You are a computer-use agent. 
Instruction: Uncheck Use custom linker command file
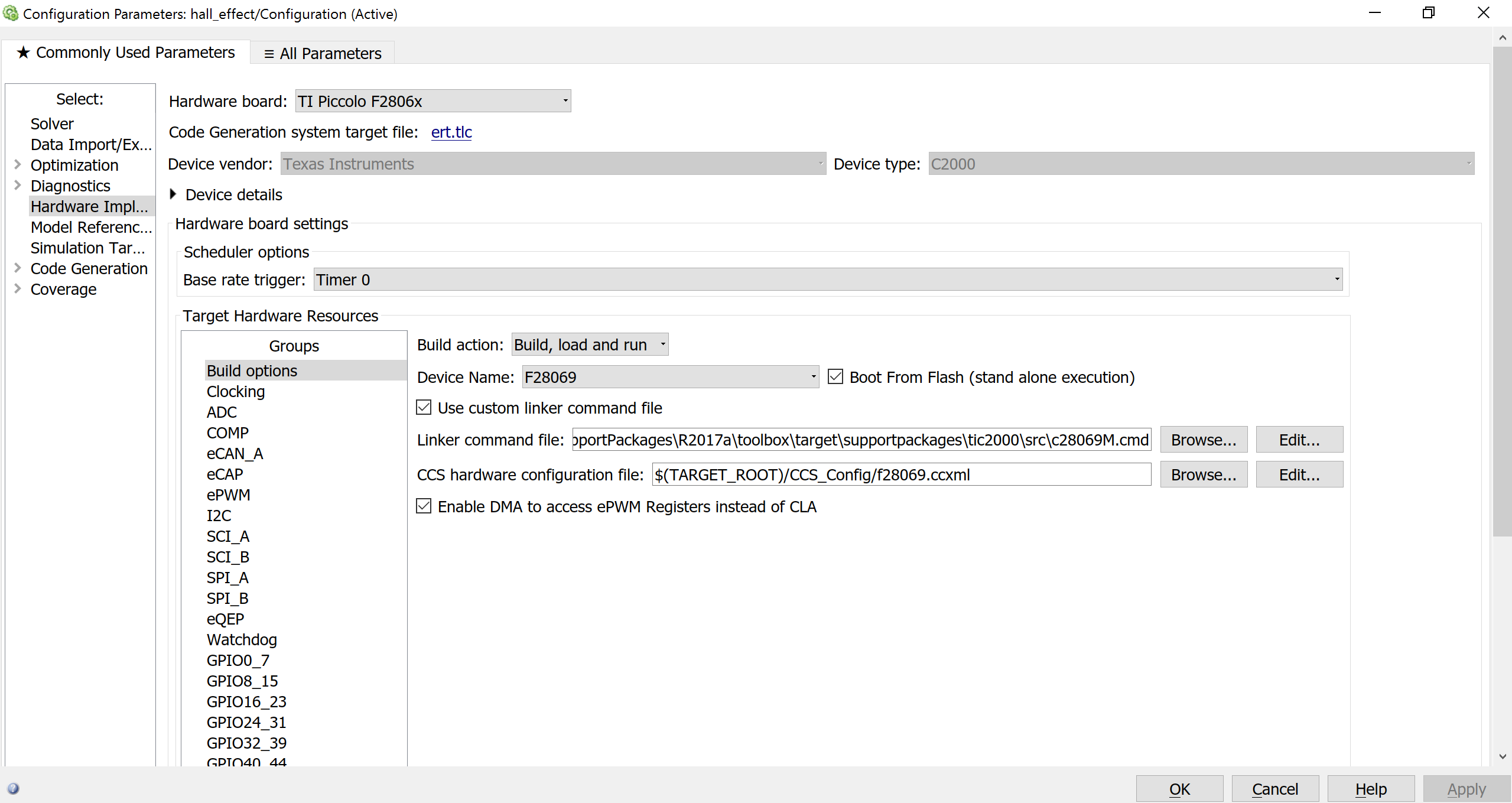[x=424, y=408]
